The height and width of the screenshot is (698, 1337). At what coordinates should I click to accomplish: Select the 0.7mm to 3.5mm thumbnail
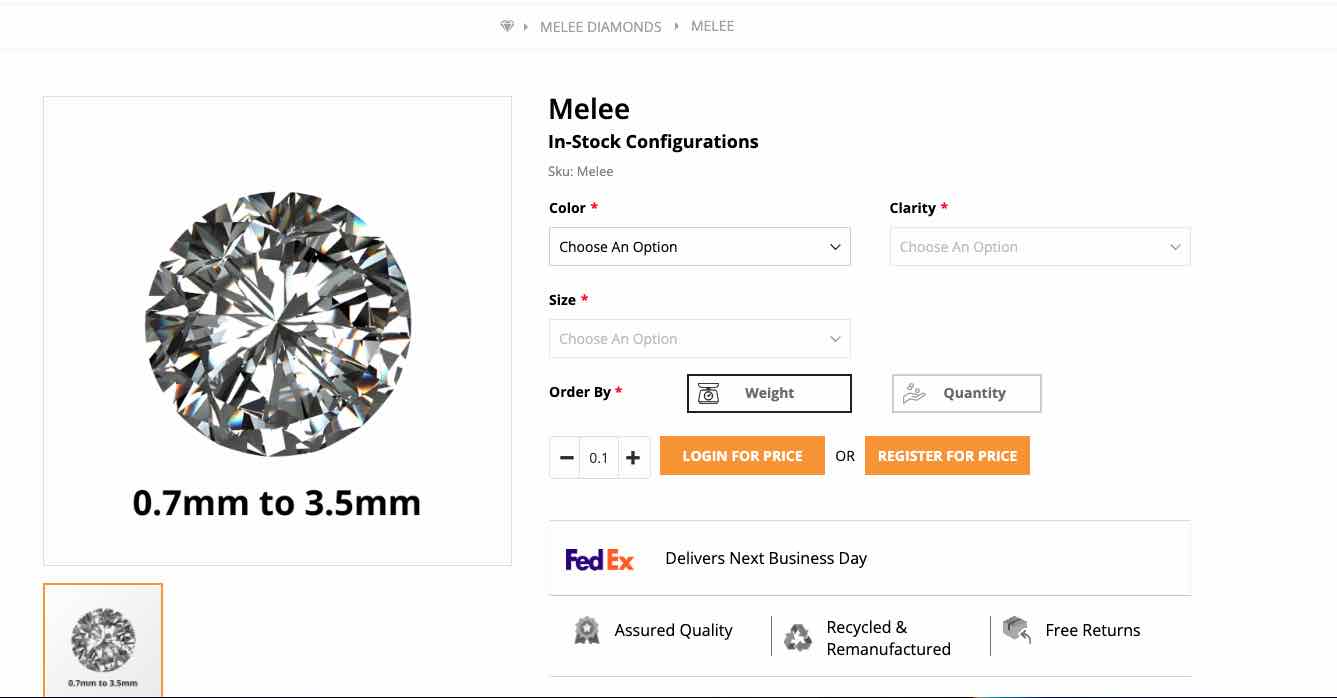click(103, 640)
